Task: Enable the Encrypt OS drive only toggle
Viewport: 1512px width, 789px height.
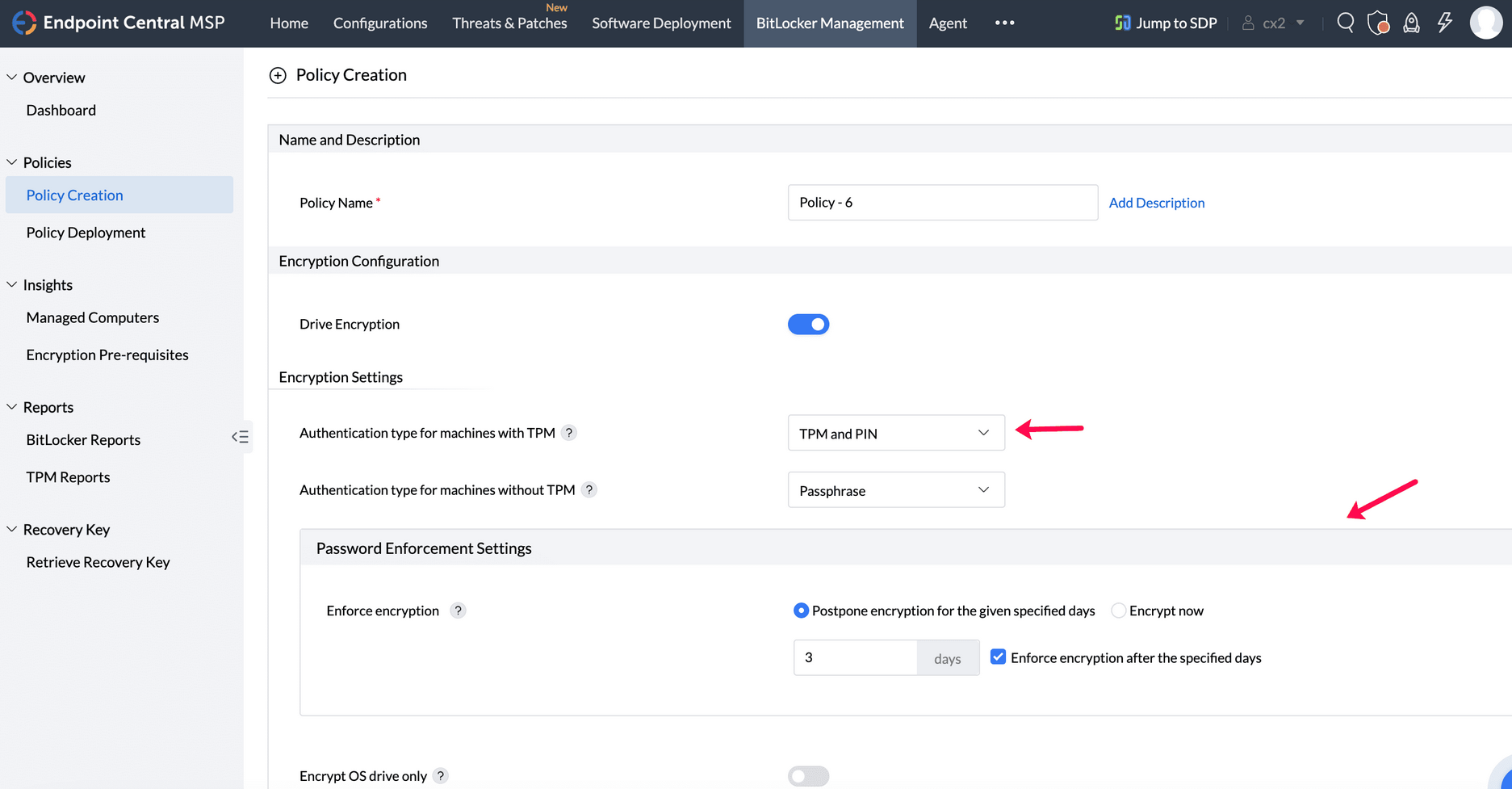Action: (x=808, y=776)
